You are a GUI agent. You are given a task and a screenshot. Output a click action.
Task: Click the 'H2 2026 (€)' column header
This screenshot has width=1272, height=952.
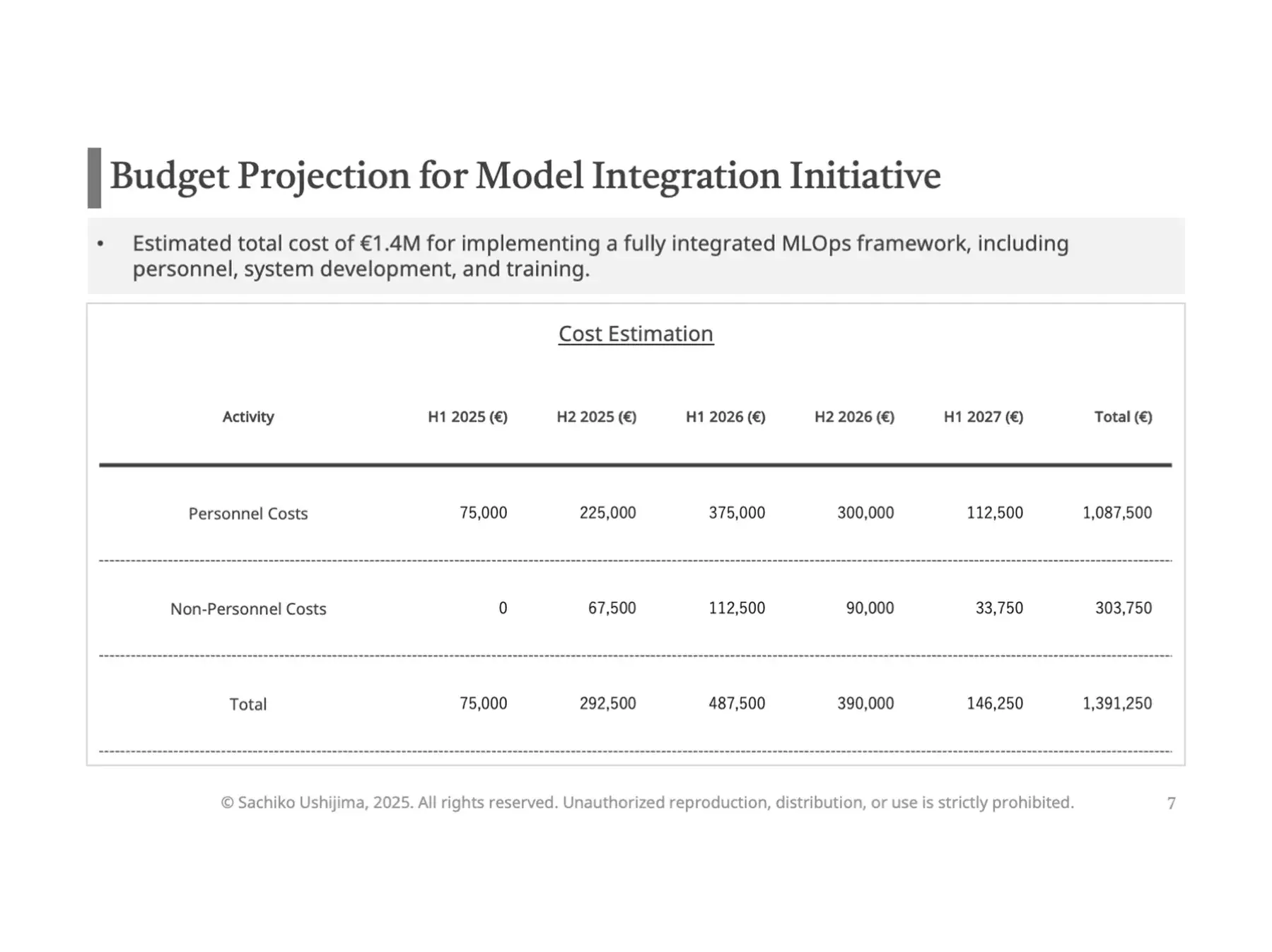click(854, 417)
